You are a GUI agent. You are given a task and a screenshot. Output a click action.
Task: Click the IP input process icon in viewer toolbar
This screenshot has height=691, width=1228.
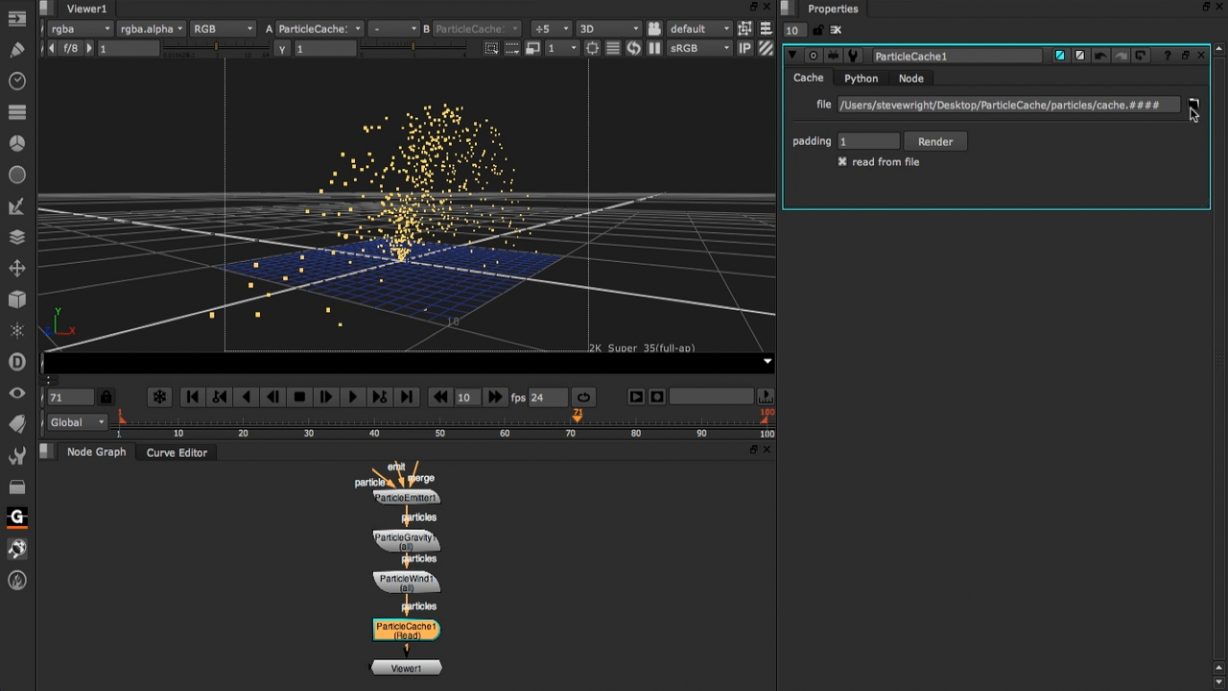[745, 48]
